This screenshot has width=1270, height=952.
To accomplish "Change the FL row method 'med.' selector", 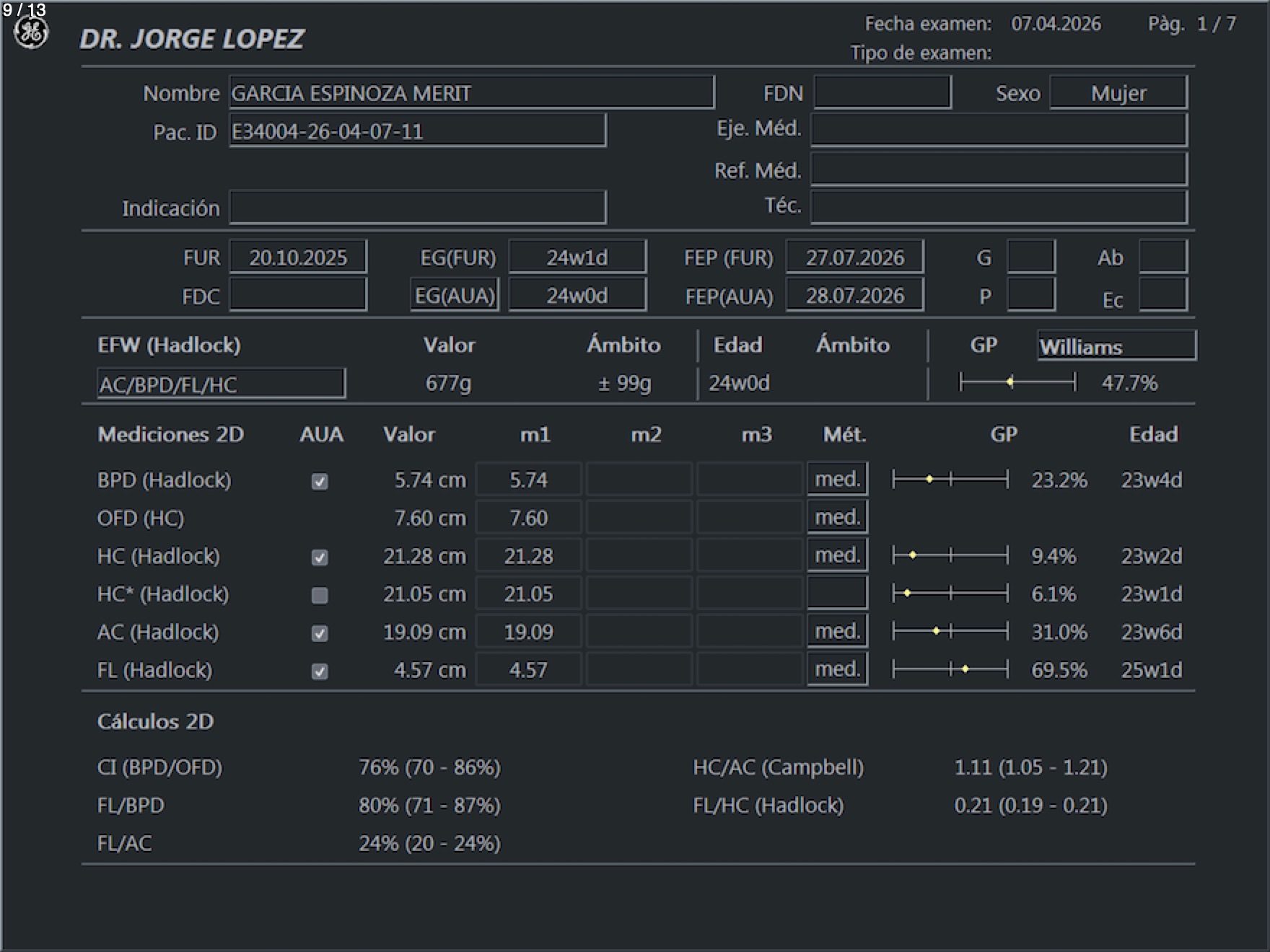I will click(837, 669).
